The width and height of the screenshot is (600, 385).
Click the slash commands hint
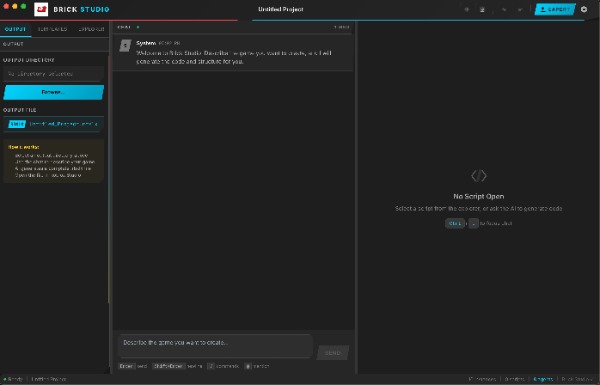tap(223, 366)
